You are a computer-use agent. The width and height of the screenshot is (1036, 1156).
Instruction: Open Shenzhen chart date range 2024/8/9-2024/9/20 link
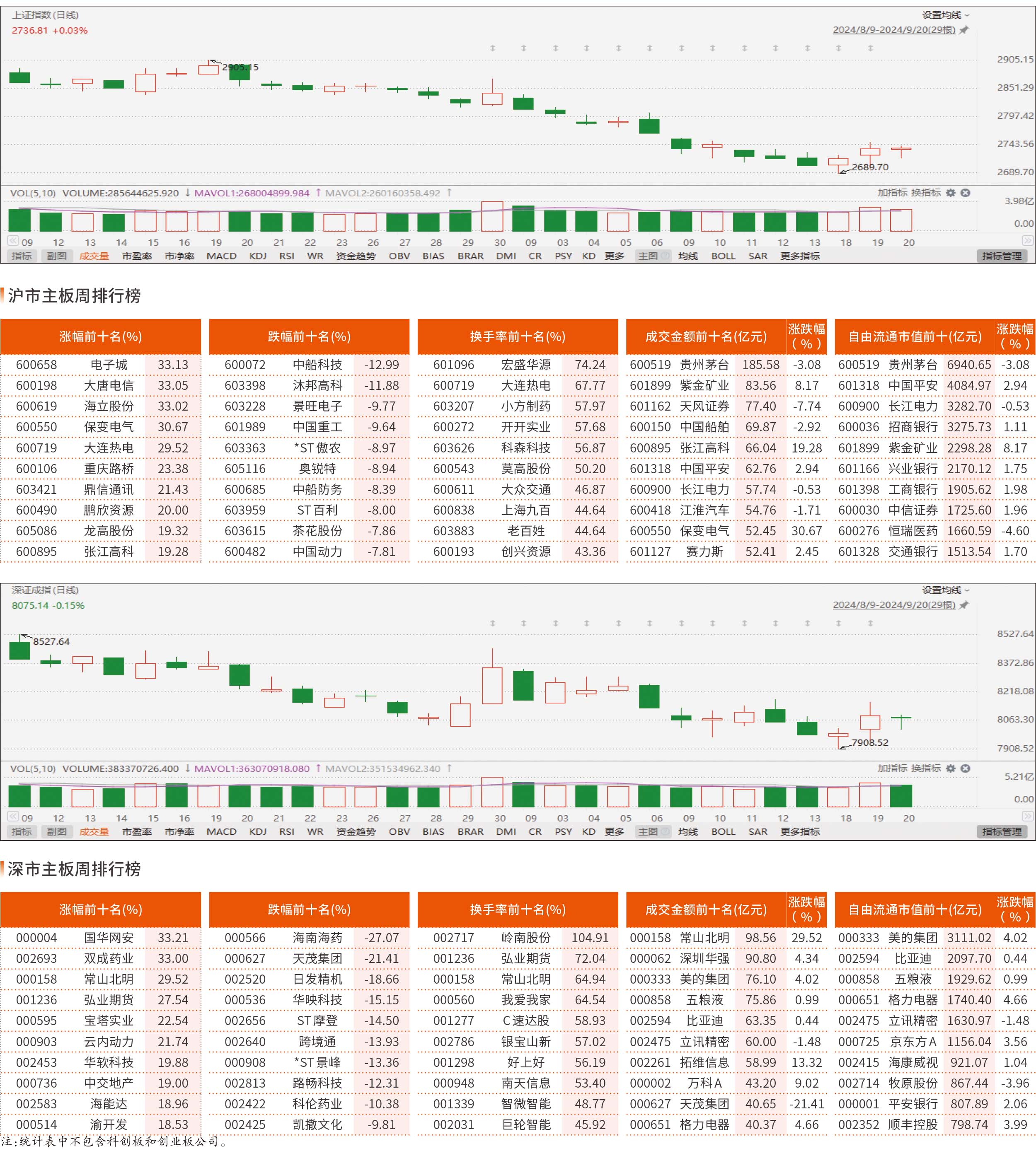click(894, 605)
